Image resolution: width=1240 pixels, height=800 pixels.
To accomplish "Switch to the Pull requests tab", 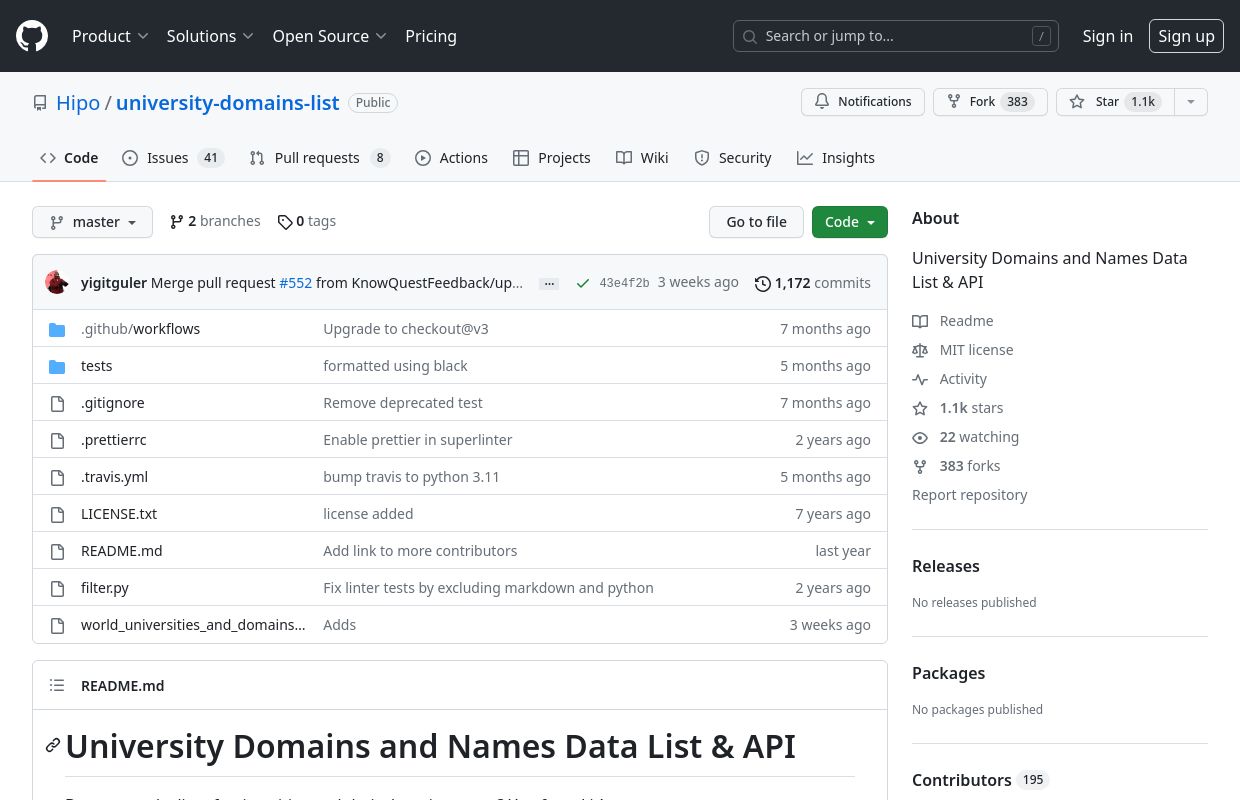I will pos(319,158).
